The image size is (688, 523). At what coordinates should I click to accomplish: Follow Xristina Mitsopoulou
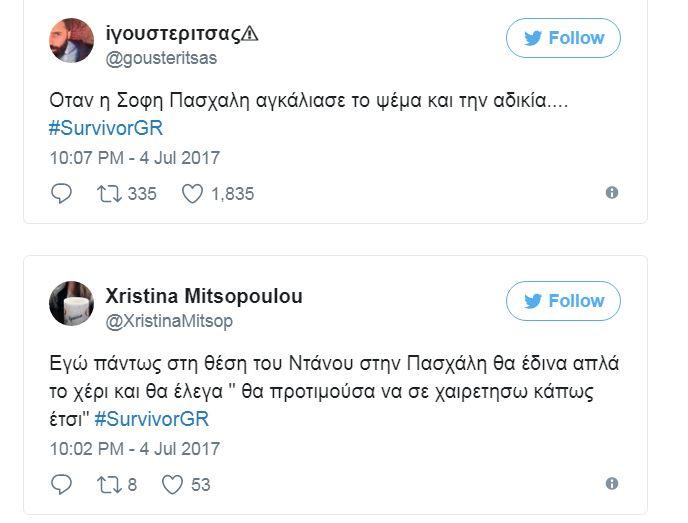point(563,301)
